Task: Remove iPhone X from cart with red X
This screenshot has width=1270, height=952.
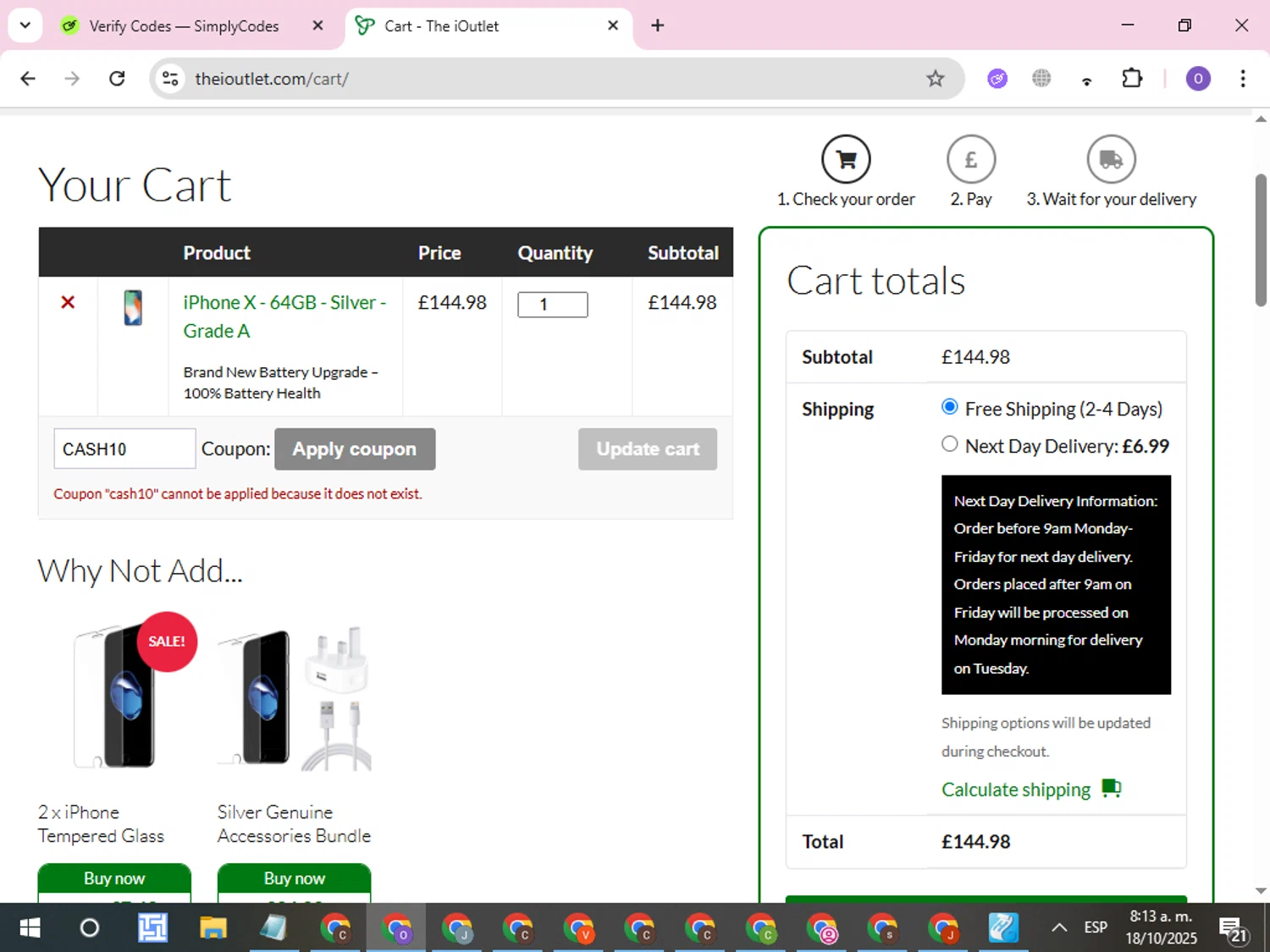Action: (68, 302)
